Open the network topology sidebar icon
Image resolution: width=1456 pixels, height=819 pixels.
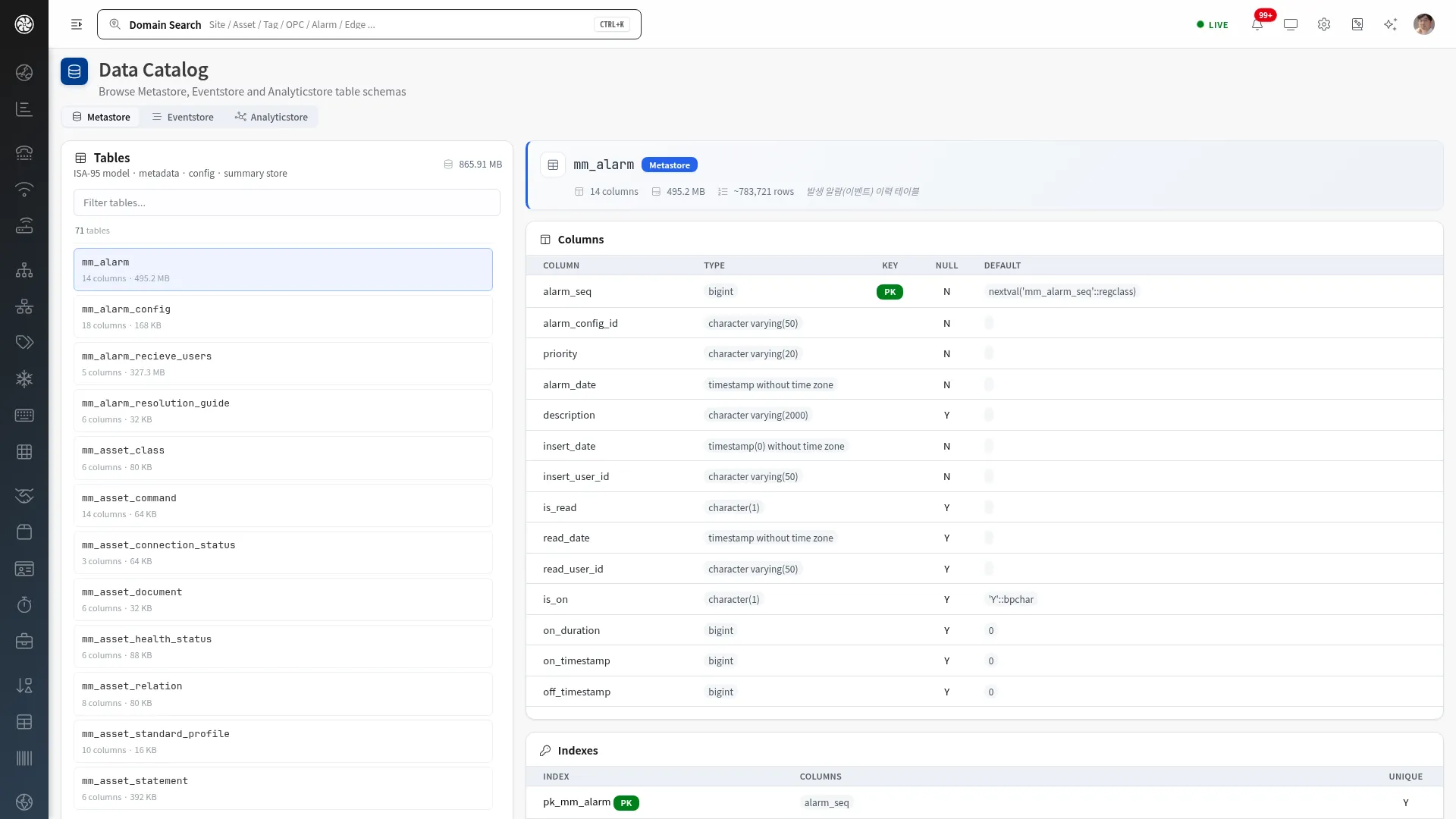[x=24, y=306]
